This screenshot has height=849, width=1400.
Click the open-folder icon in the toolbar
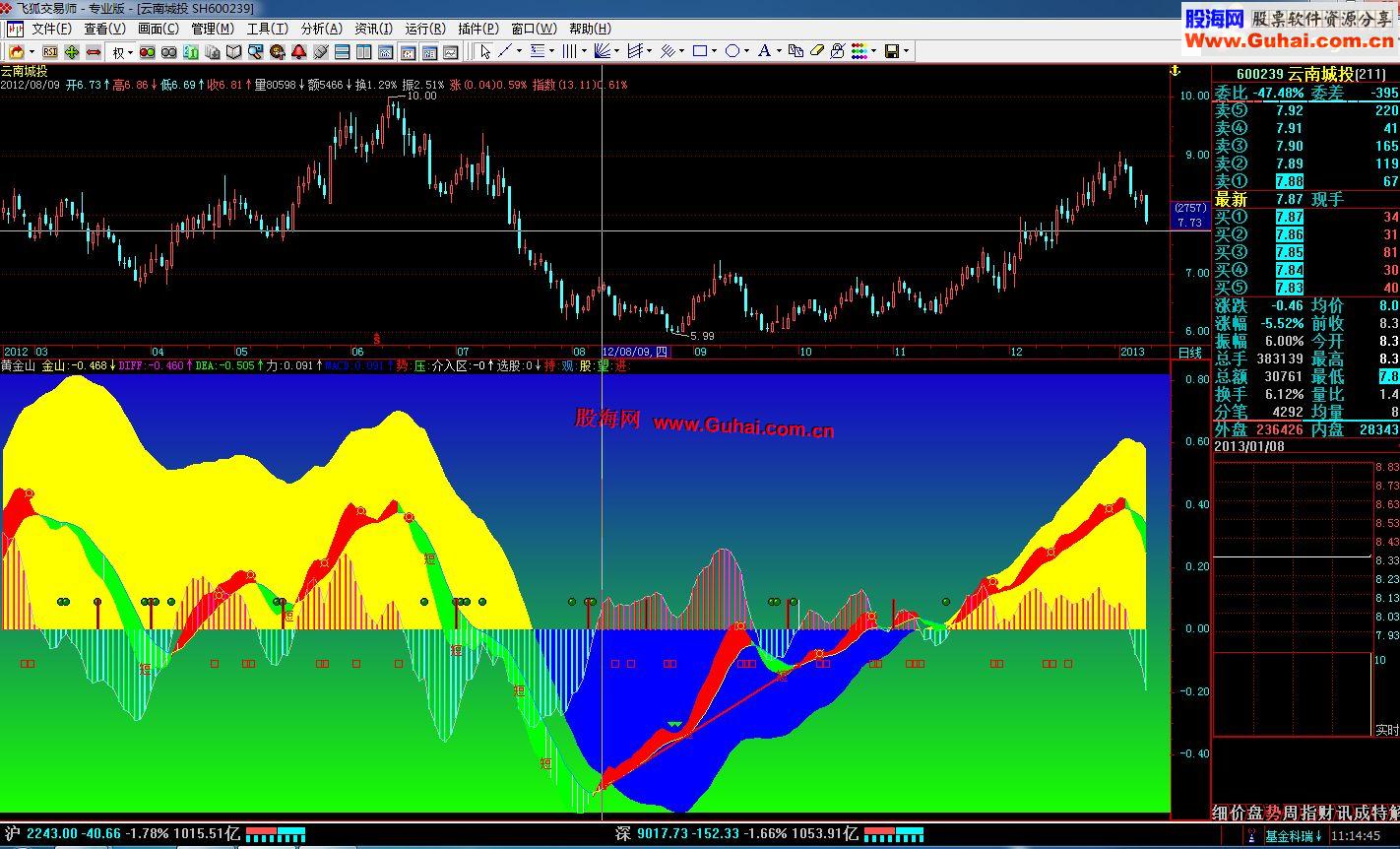17,51
